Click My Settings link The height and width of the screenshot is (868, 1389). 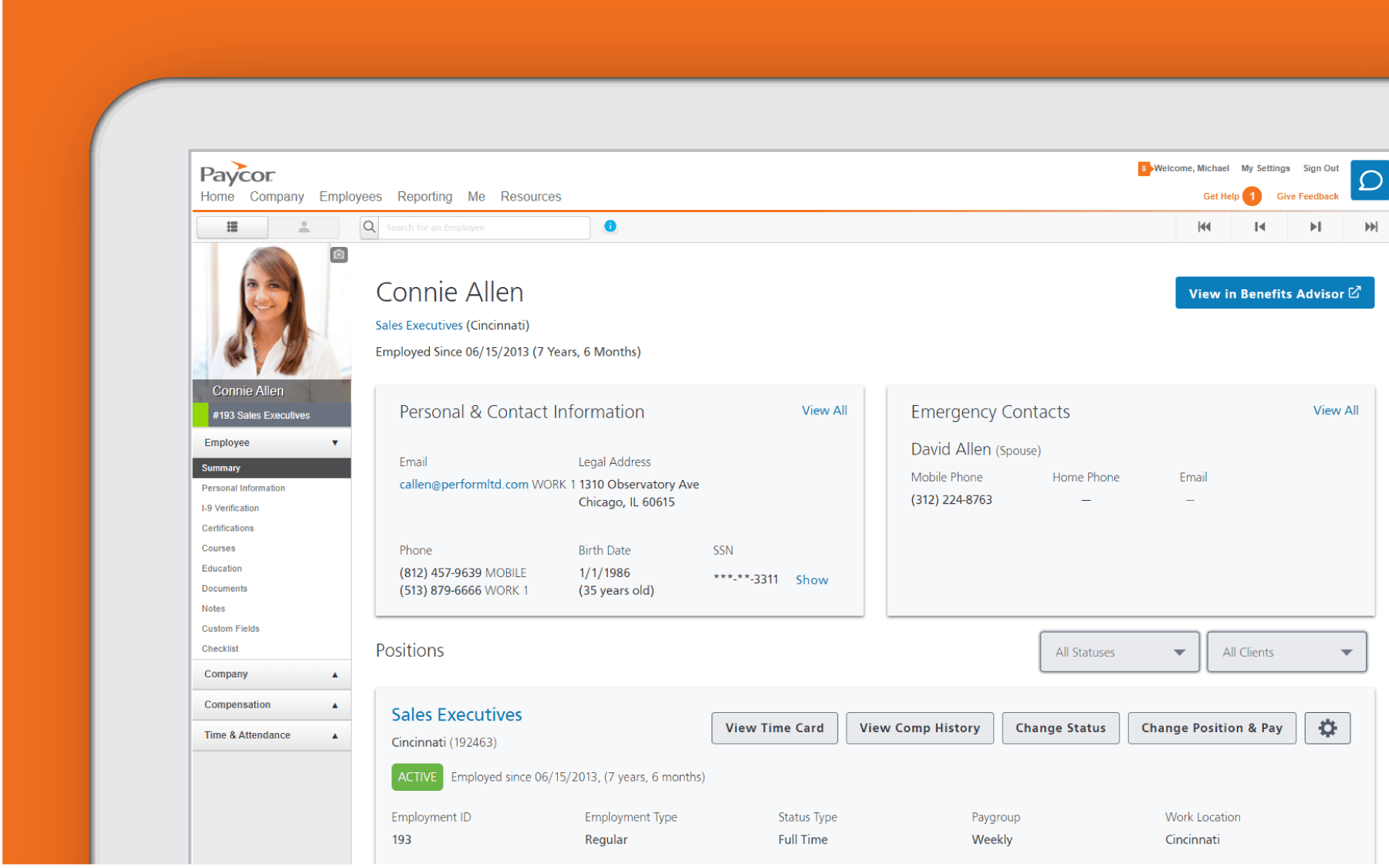tap(1266, 168)
